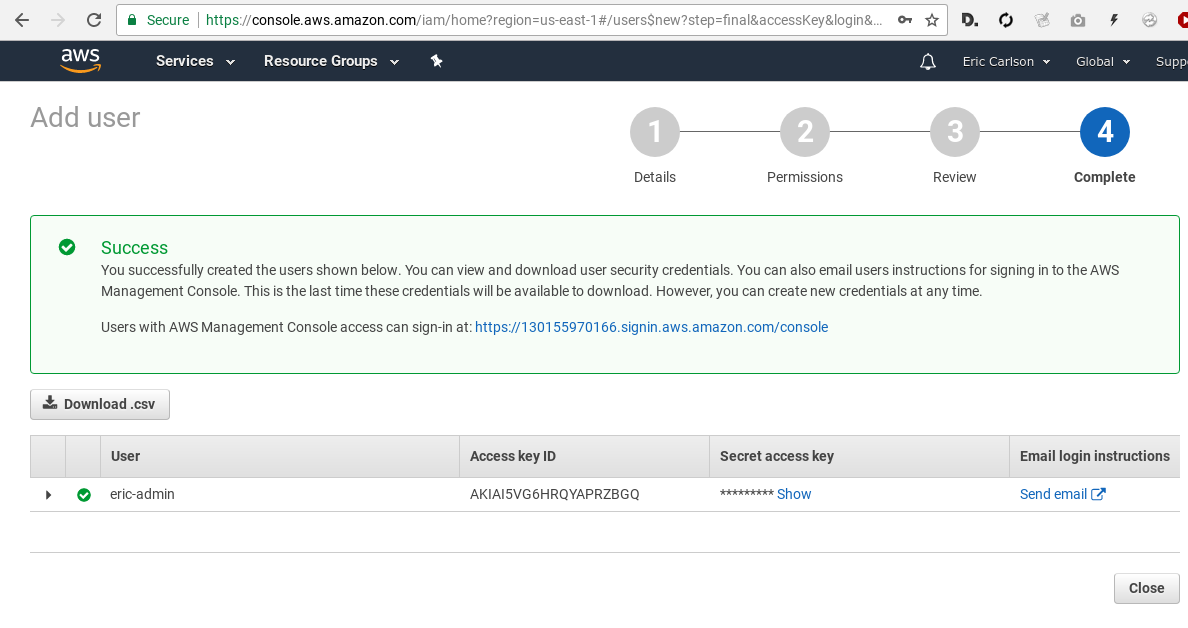Click the browser back arrow
The image size is (1188, 628).
pos(22,20)
